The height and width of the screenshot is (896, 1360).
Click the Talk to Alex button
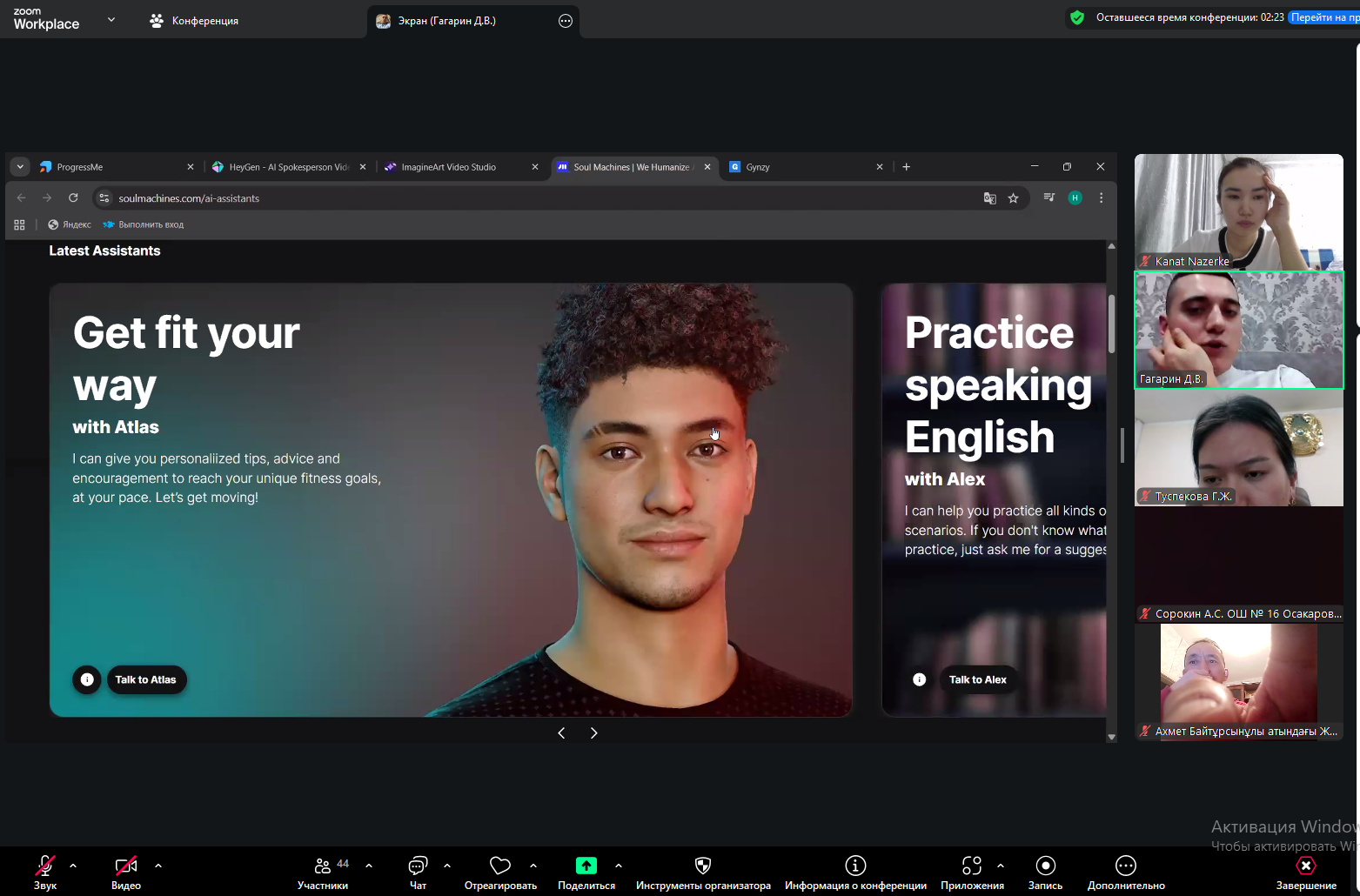977,679
